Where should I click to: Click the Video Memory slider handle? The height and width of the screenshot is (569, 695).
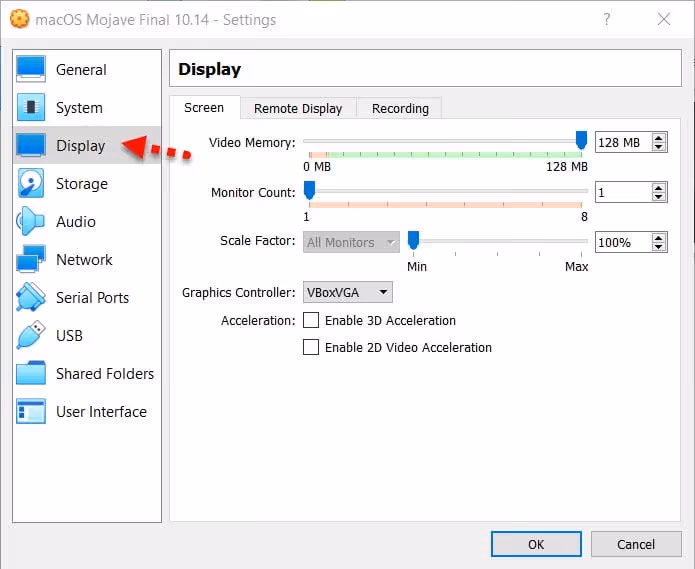point(581,140)
